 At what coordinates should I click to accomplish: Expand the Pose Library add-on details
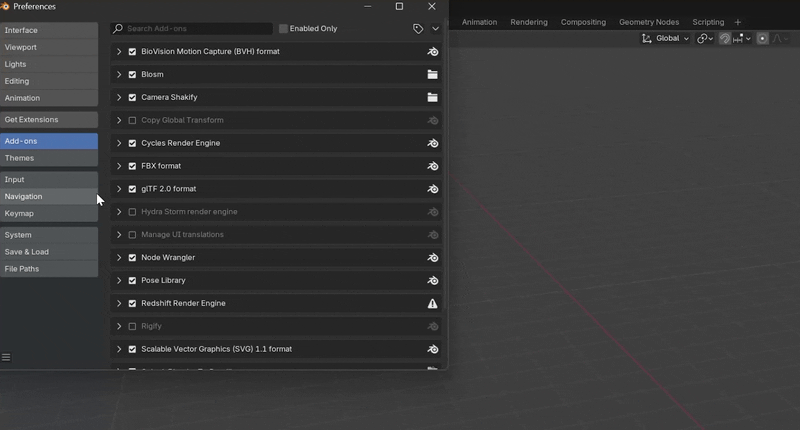(119, 281)
